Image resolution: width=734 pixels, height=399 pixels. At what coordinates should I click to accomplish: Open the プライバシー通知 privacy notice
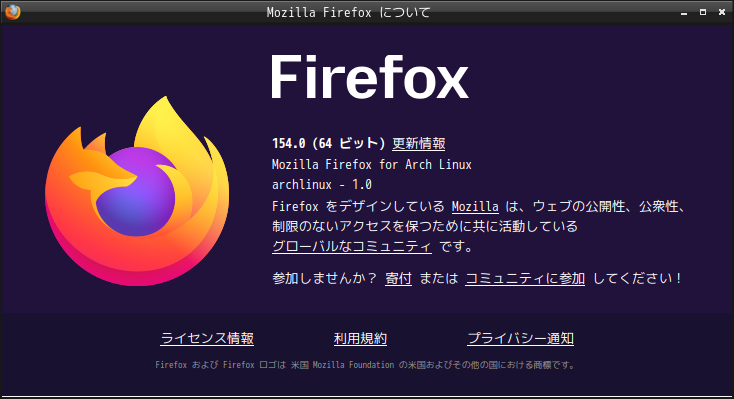tap(521, 338)
